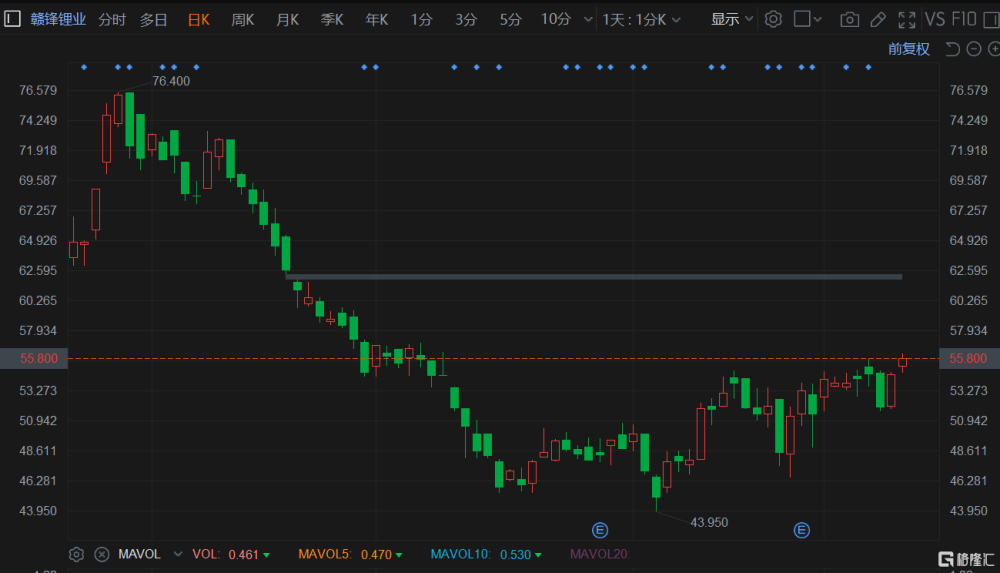Take a chart screenshot with camera icon
Screen dimensions: 1000x573
pyautogui.click(x=849, y=19)
